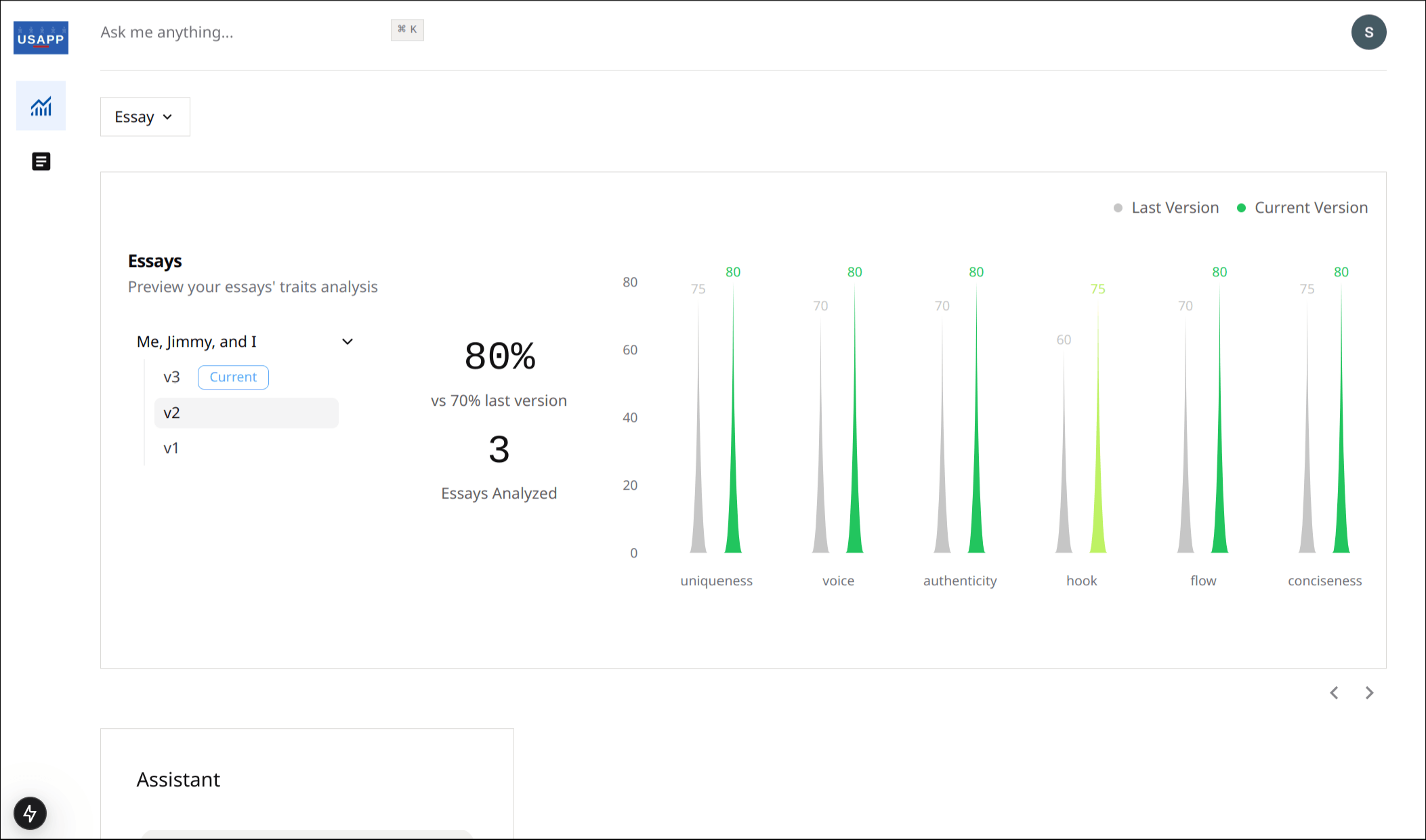
Task: Click the Ask me anything search field
Action: pyautogui.click(x=167, y=32)
